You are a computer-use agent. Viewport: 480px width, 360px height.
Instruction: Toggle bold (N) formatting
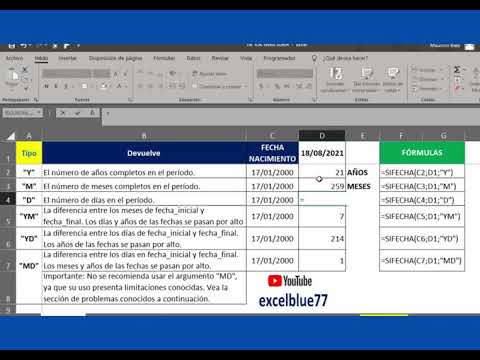[x=46, y=86]
